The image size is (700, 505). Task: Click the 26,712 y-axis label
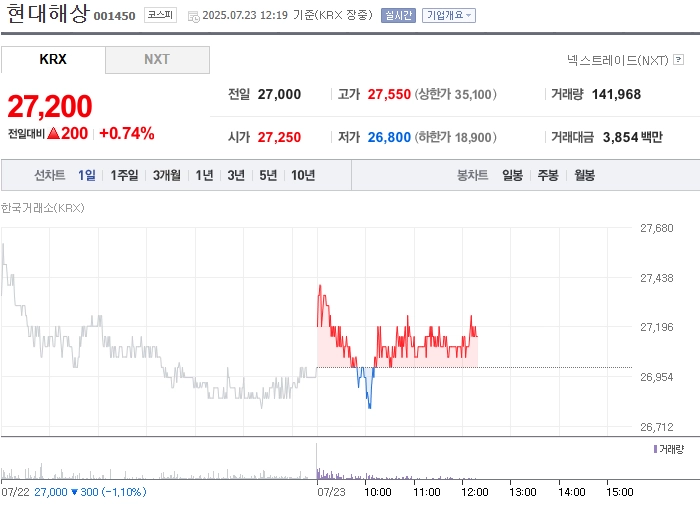coord(657,427)
